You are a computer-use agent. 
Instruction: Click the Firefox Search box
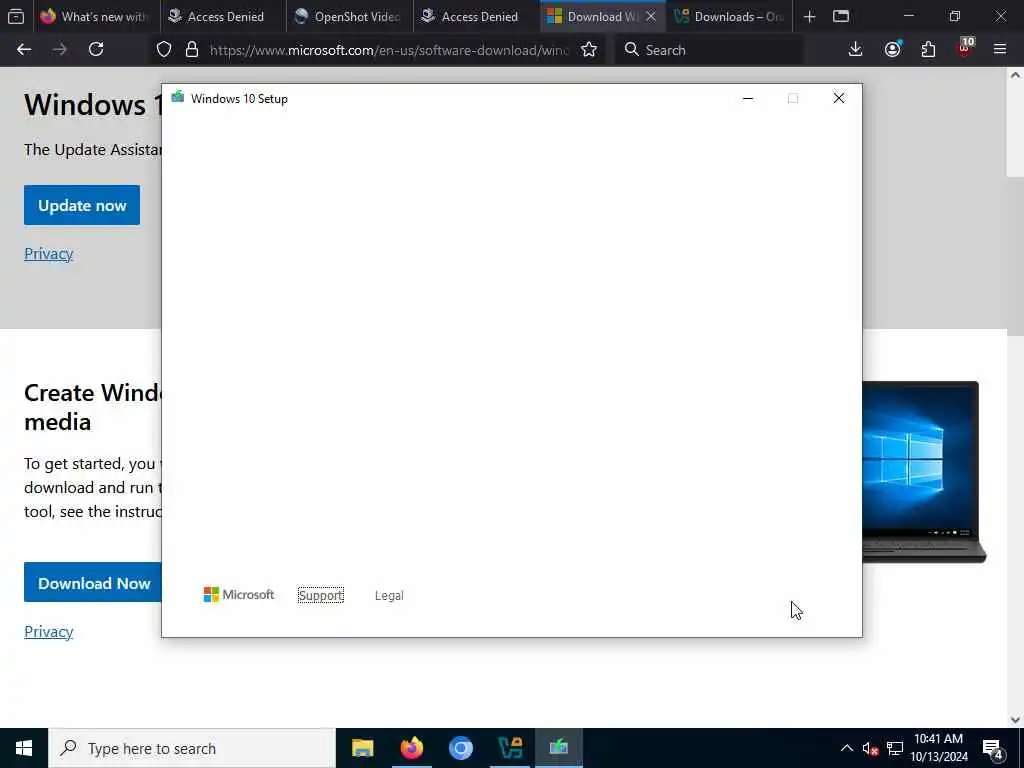(709, 50)
